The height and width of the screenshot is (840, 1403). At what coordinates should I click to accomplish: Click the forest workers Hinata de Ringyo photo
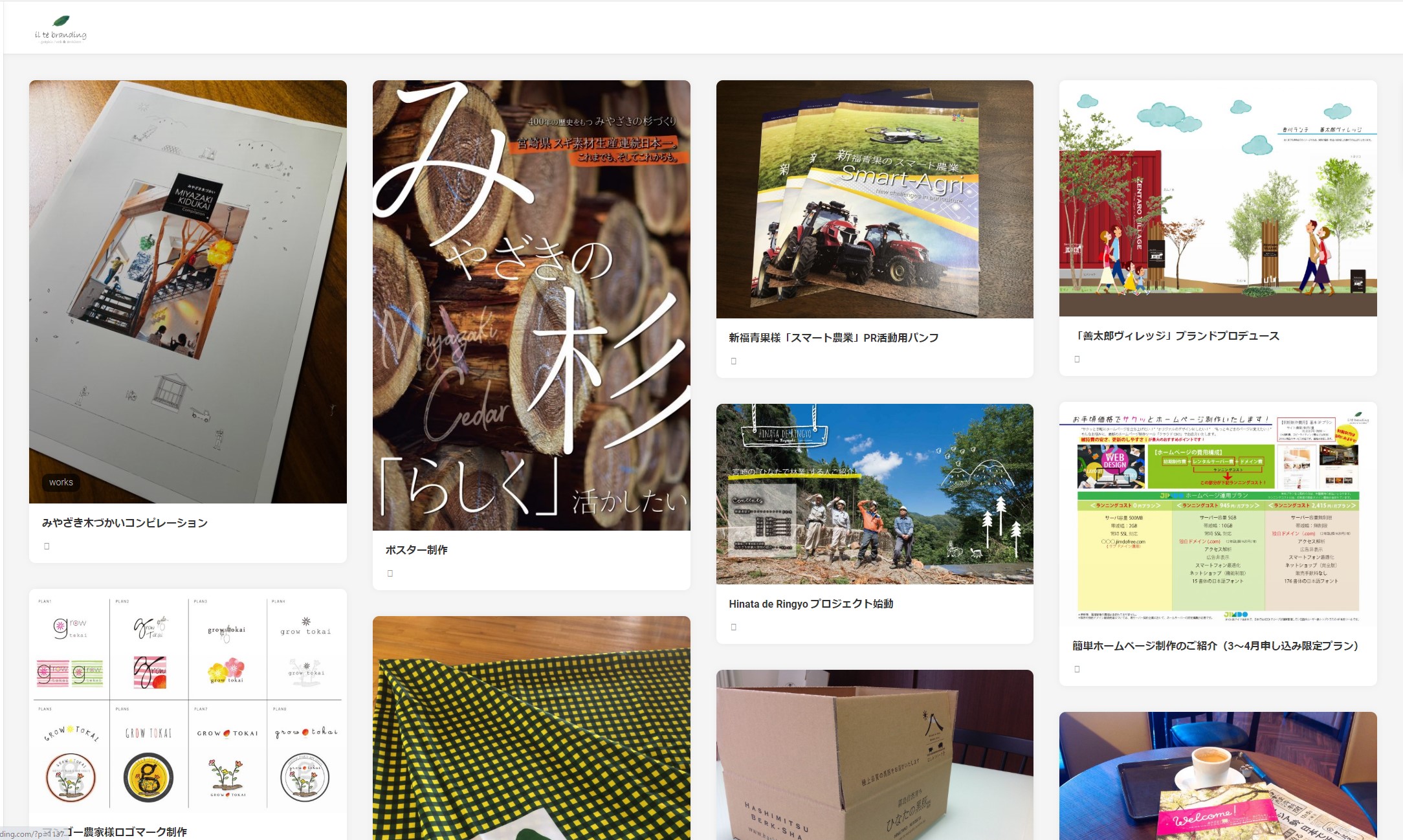point(875,494)
